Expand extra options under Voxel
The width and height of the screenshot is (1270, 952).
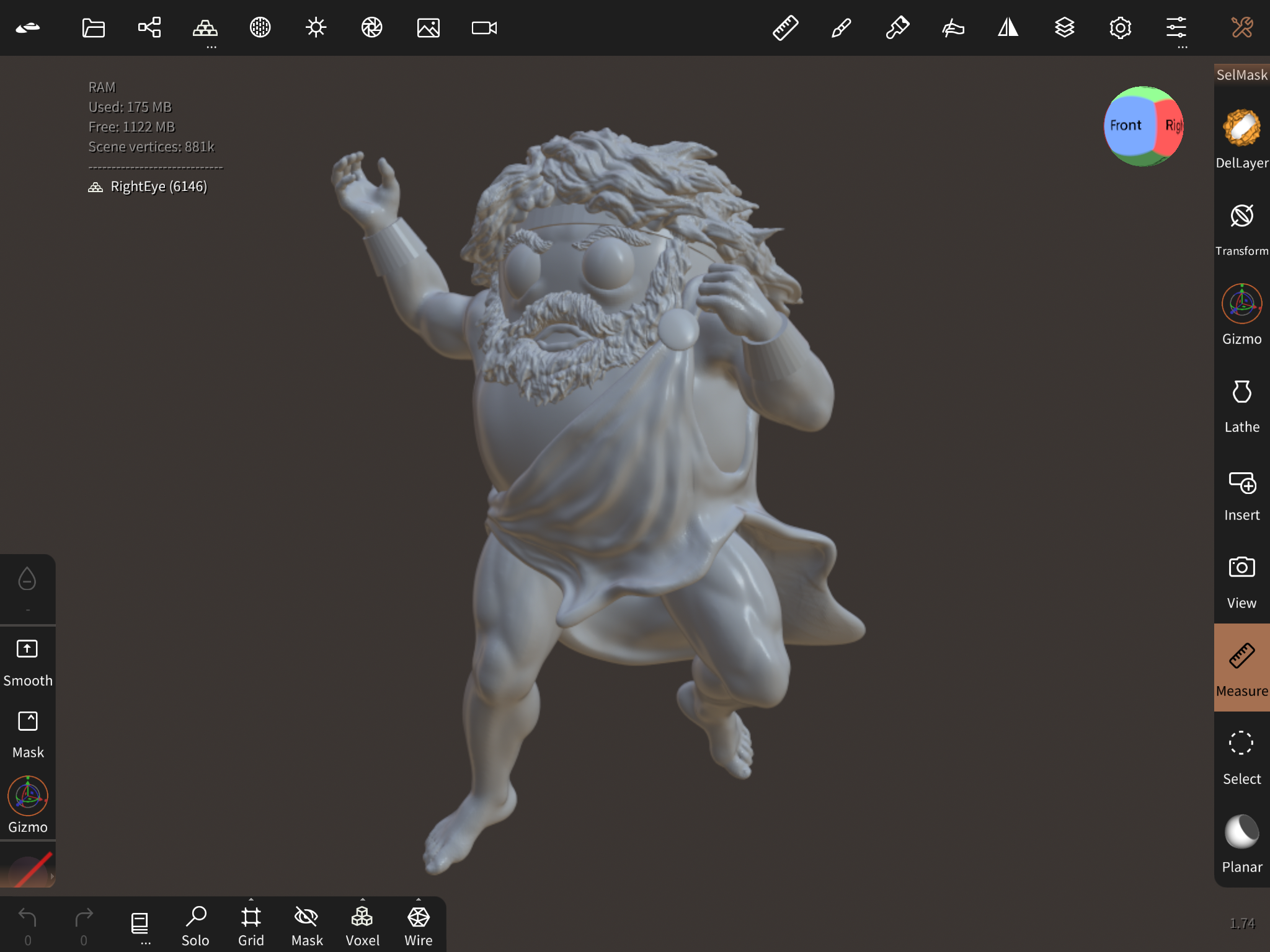click(363, 898)
